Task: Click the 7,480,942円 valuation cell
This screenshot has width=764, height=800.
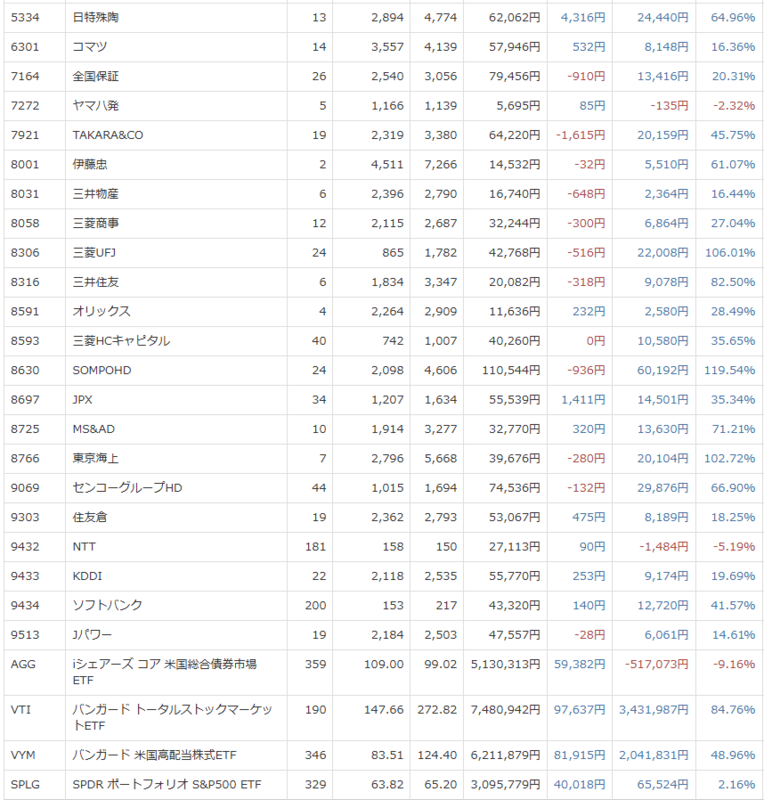Action: (505, 710)
